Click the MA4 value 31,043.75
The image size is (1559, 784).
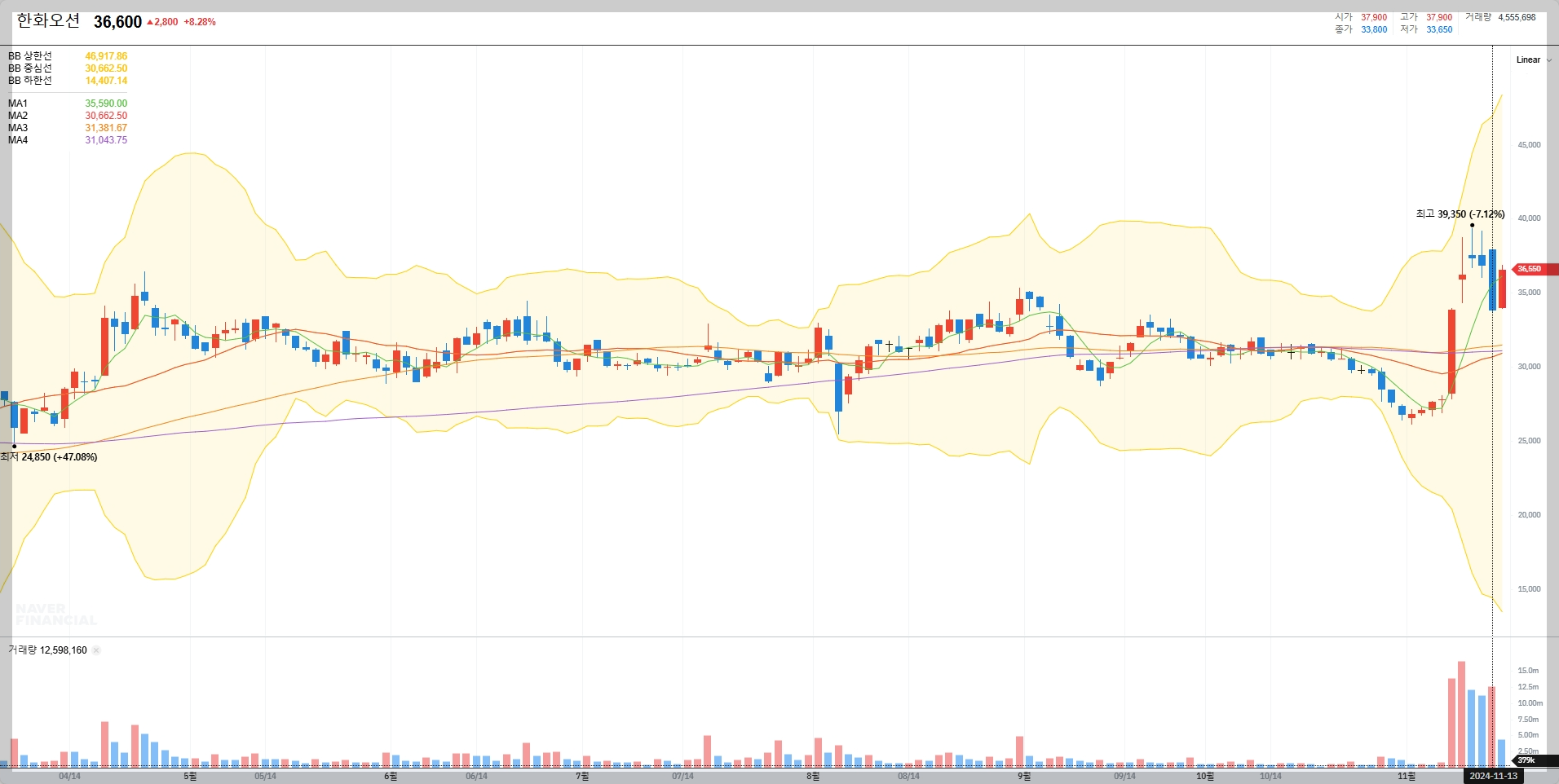106,140
